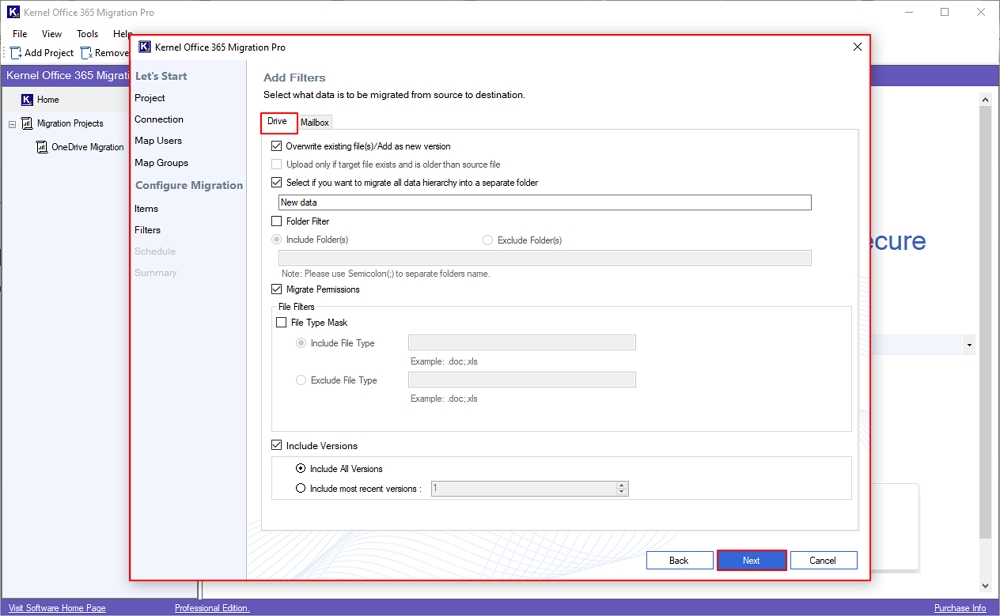The width and height of the screenshot is (1000, 616).
Task: Uncheck Overwrite existing file(s) option
Action: (277, 146)
